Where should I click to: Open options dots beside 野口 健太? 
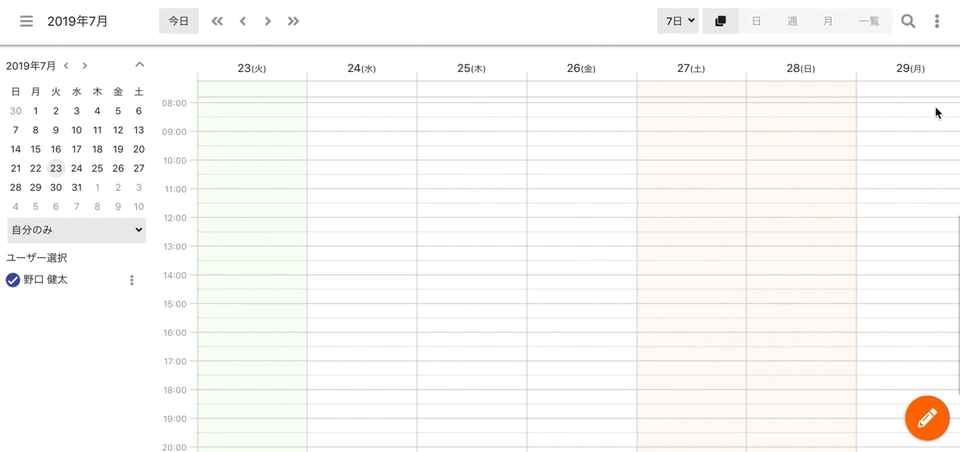(x=131, y=280)
